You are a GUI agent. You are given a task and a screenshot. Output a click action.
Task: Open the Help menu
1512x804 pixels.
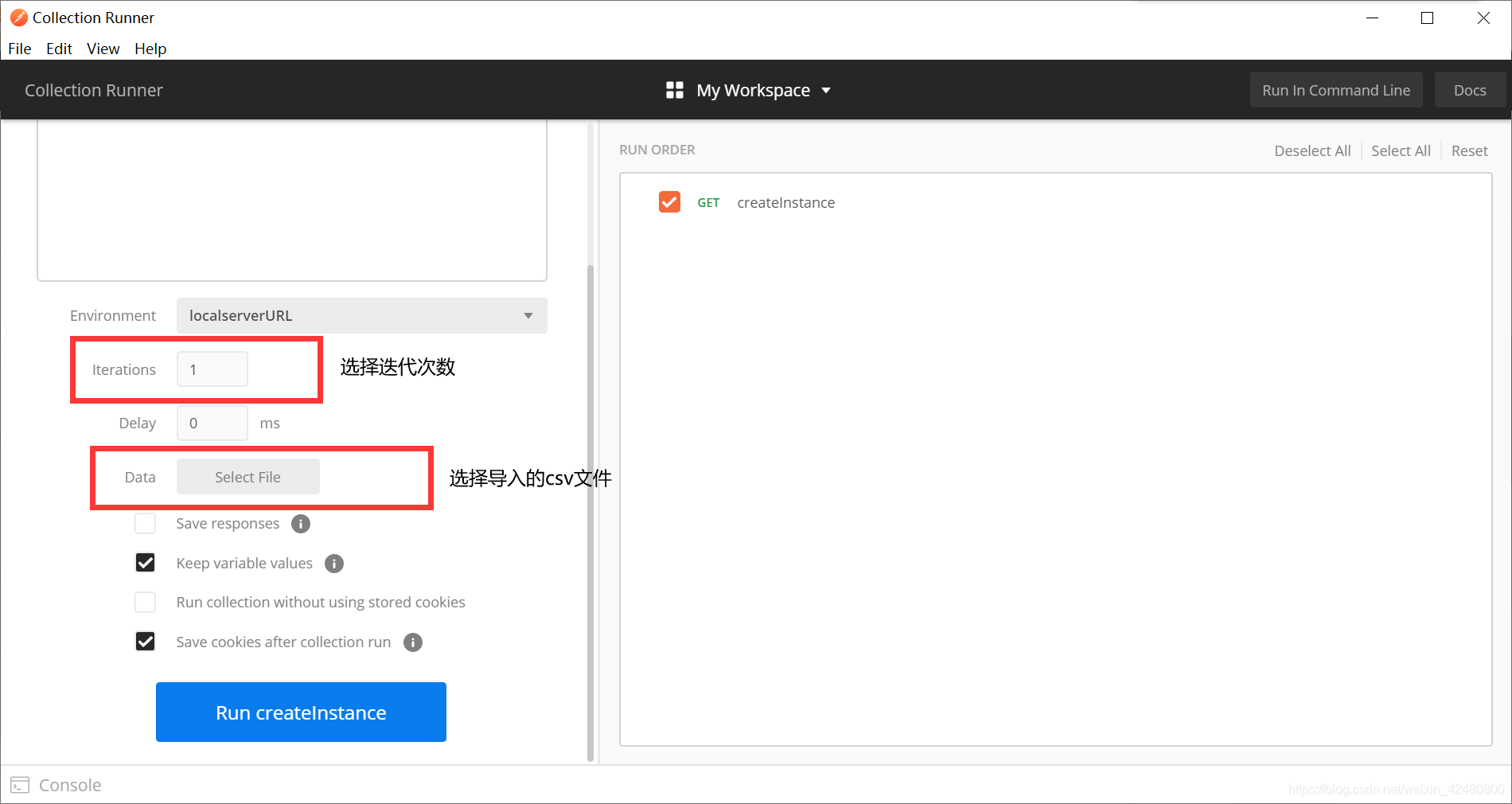point(150,49)
